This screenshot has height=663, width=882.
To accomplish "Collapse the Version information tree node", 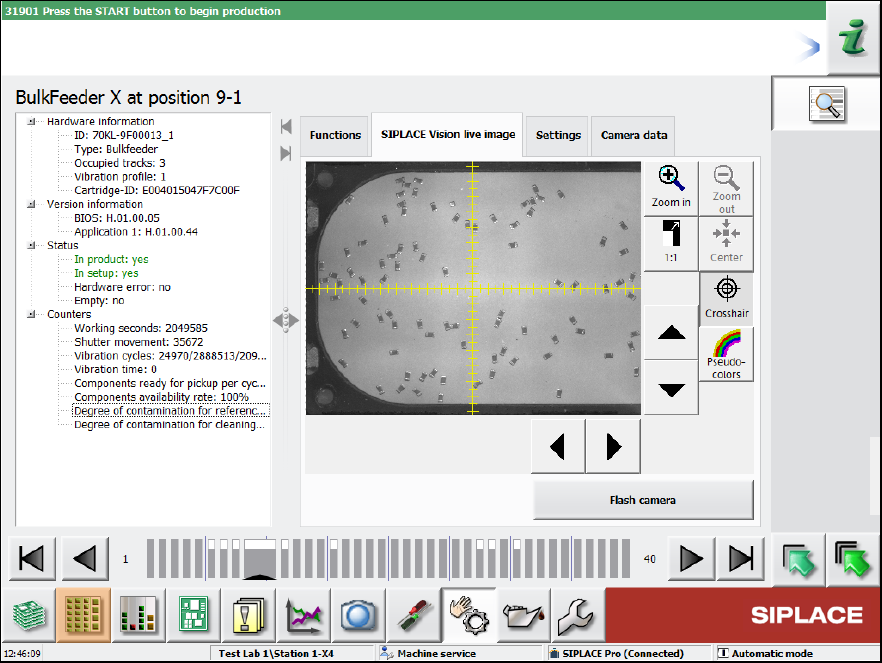I will point(31,204).
